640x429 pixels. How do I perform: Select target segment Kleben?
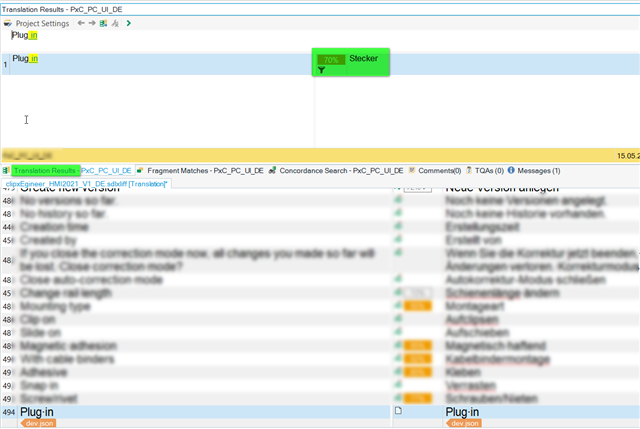coord(463,372)
